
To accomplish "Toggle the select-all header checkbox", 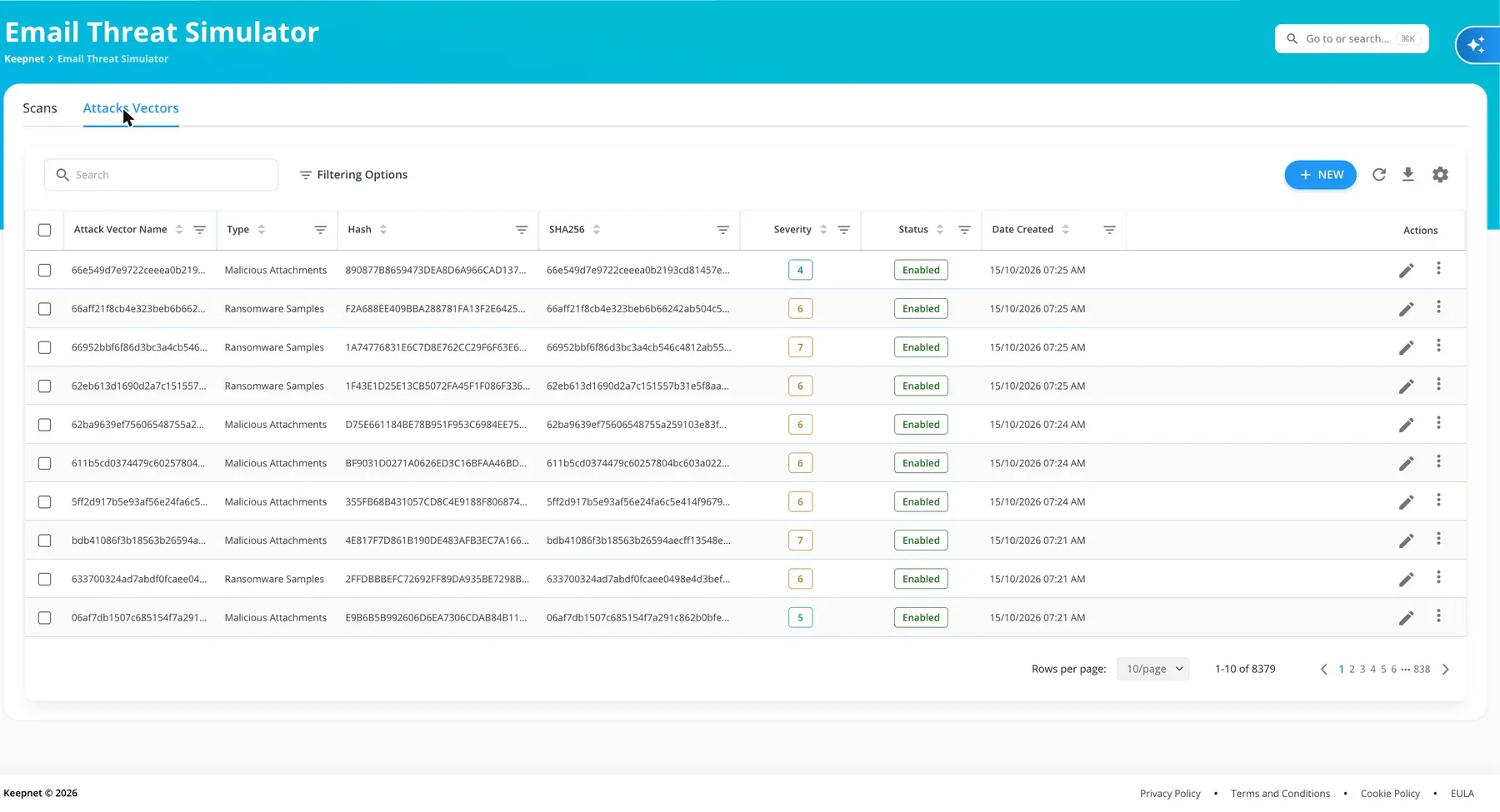I will 45,230.
